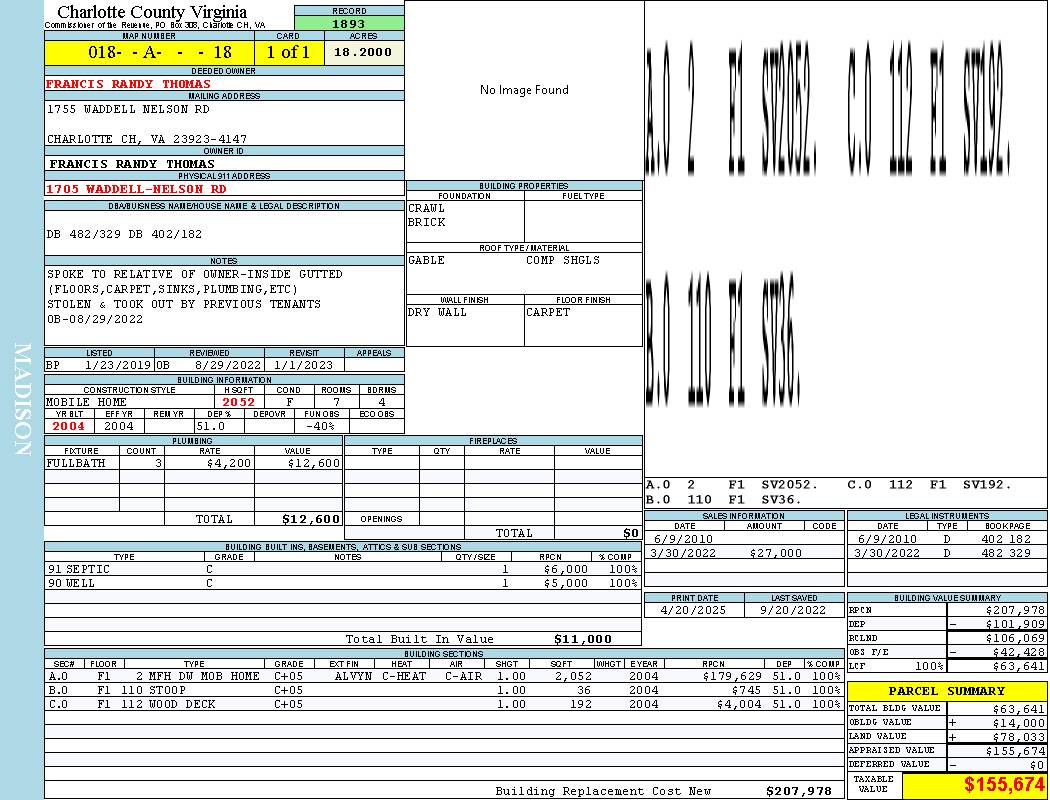The image size is (1050, 800).
Task: Click legal instrument book/page 402 182
Action: coord(1007,539)
